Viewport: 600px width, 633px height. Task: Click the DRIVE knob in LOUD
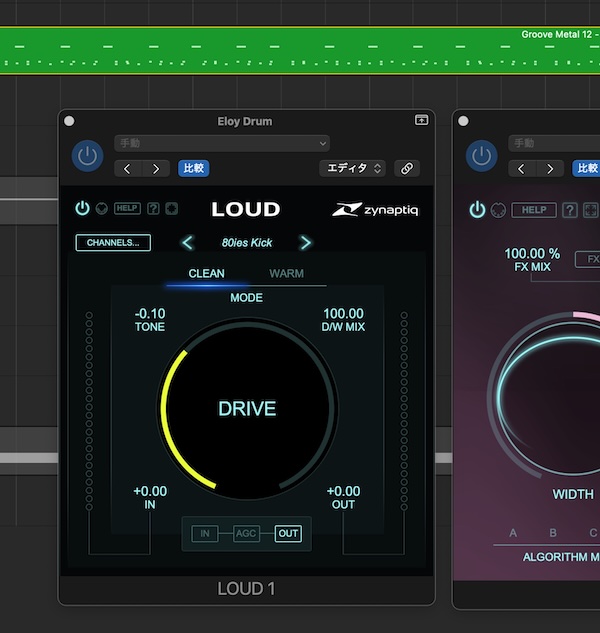[247, 409]
